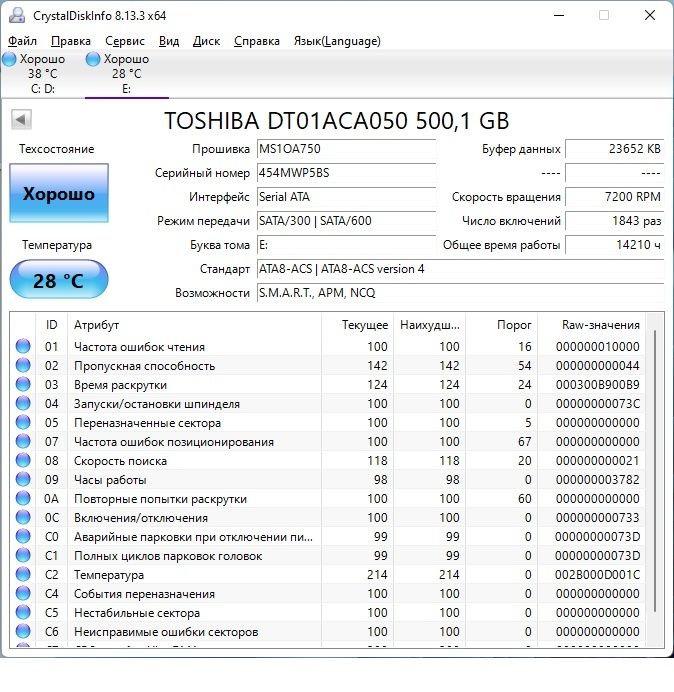Click the CrystalDiskInfo app icon in title bar
Image resolution: width=674 pixels, height=692 pixels.
coord(17,15)
